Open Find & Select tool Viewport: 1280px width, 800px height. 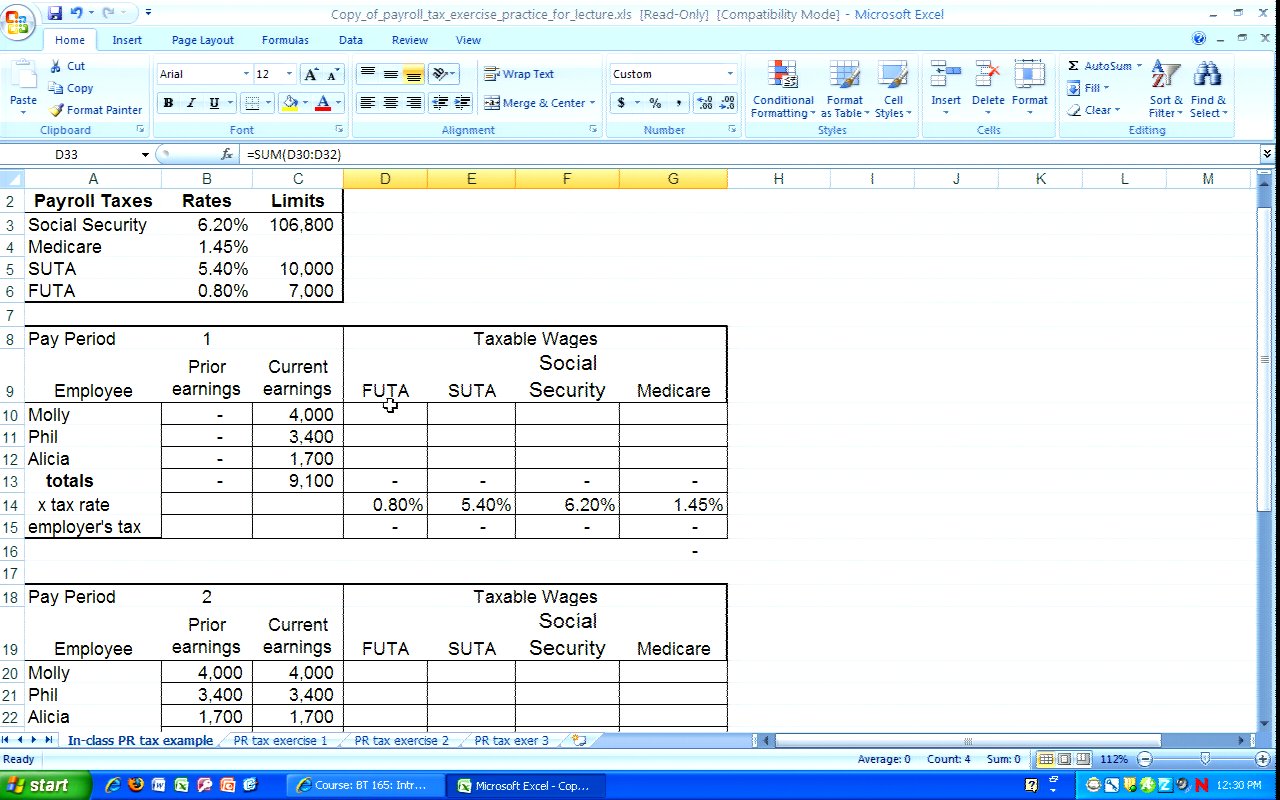click(1208, 90)
